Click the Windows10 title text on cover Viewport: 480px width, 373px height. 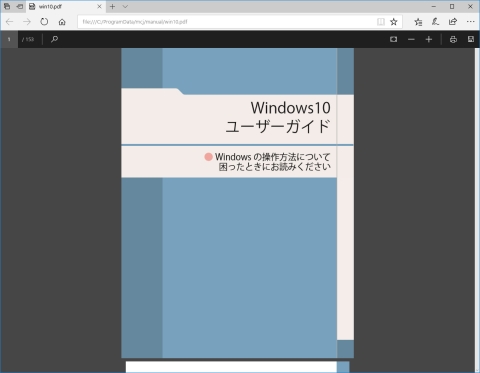(x=291, y=108)
